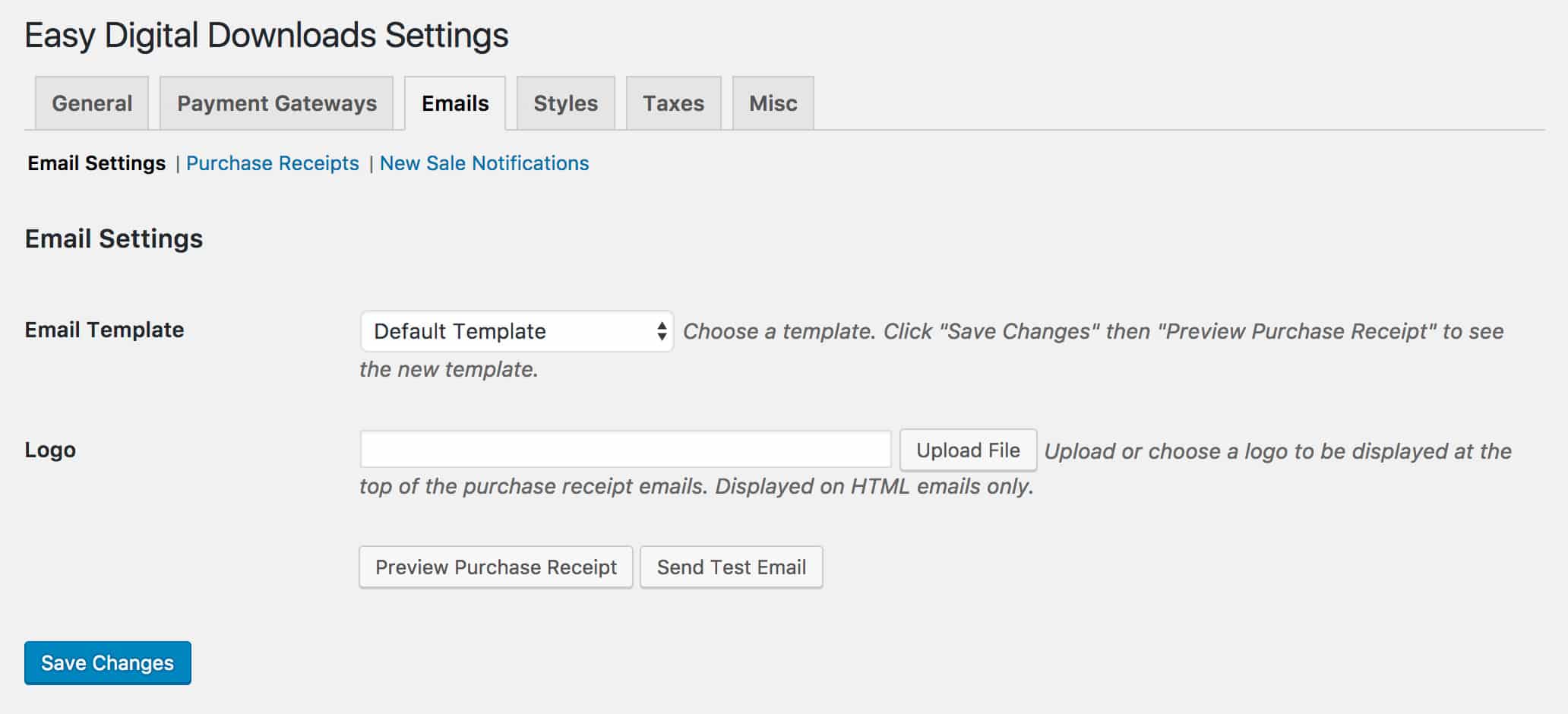Click into the Logo URL input field
Screen dimensions: 1568x714
[625, 450]
